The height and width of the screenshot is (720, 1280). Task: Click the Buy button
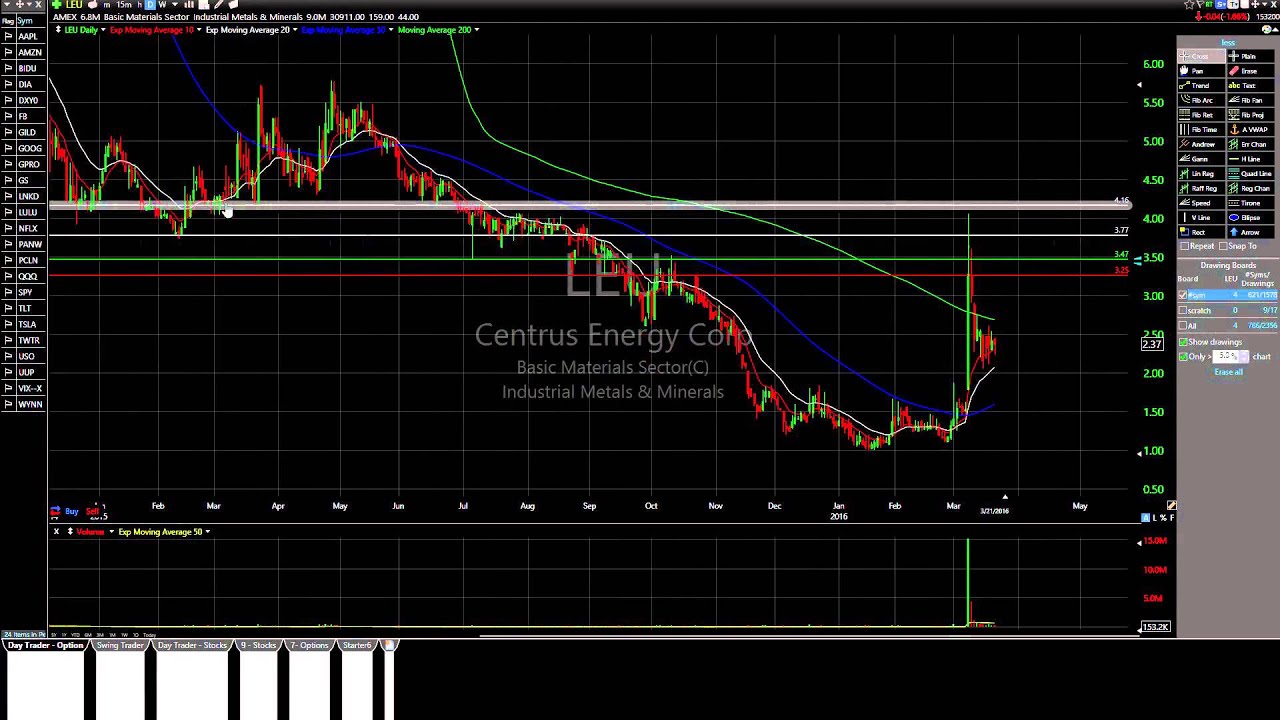pyautogui.click(x=72, y=511)
